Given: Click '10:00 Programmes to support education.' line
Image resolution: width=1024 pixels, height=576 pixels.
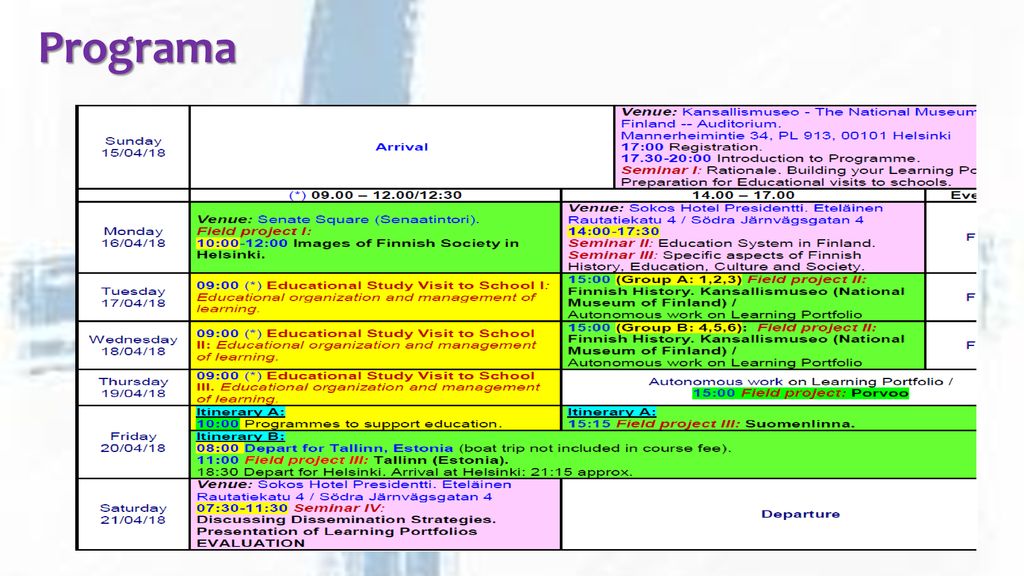Looking at the screenshot, I should click(x=349, y=424).
